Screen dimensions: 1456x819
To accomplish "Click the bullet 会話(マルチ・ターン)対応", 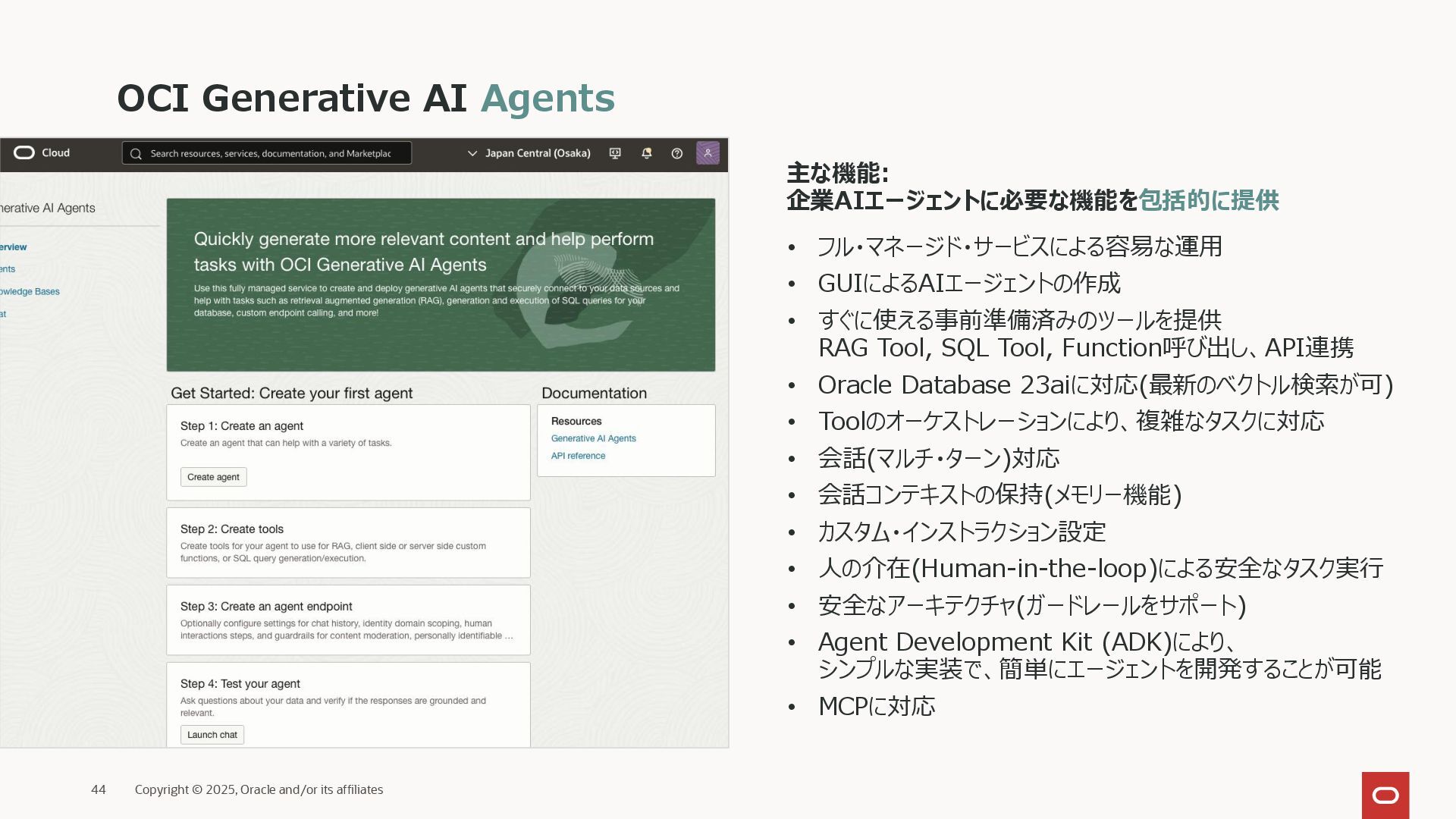I will (x=938, y=458).
